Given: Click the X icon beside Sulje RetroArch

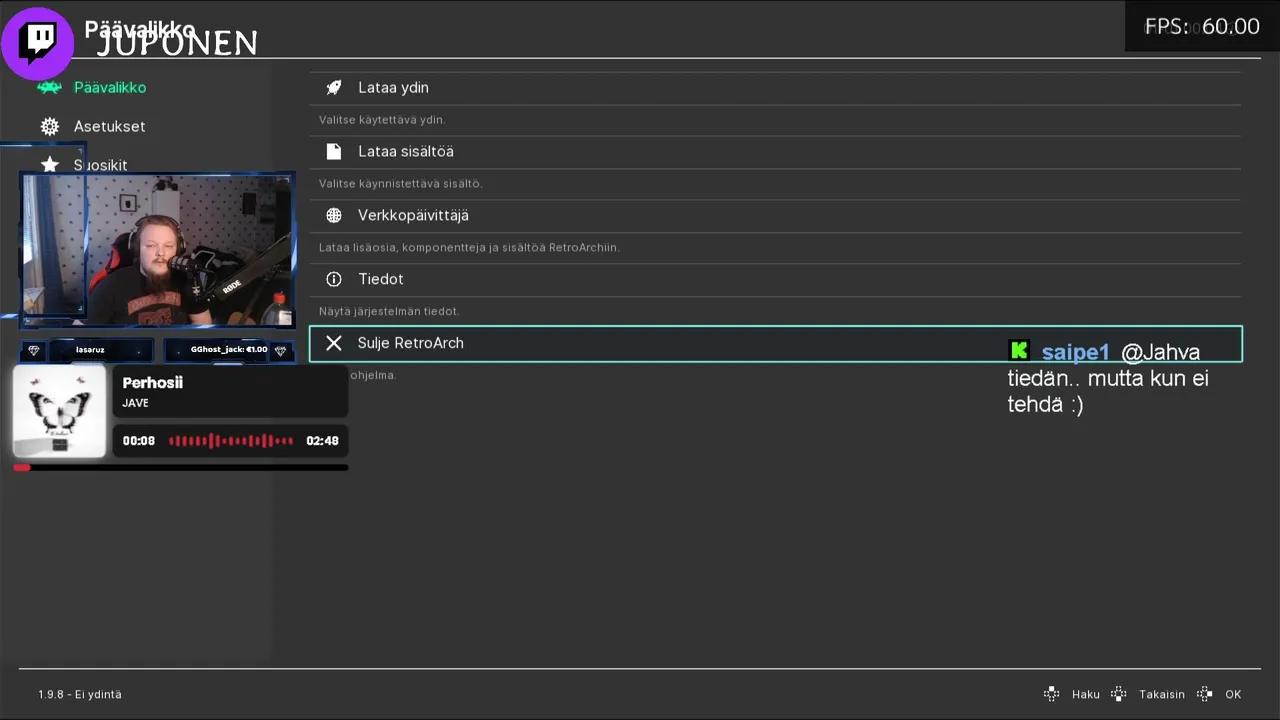Looking at the screenshot, I should (334, 343).
